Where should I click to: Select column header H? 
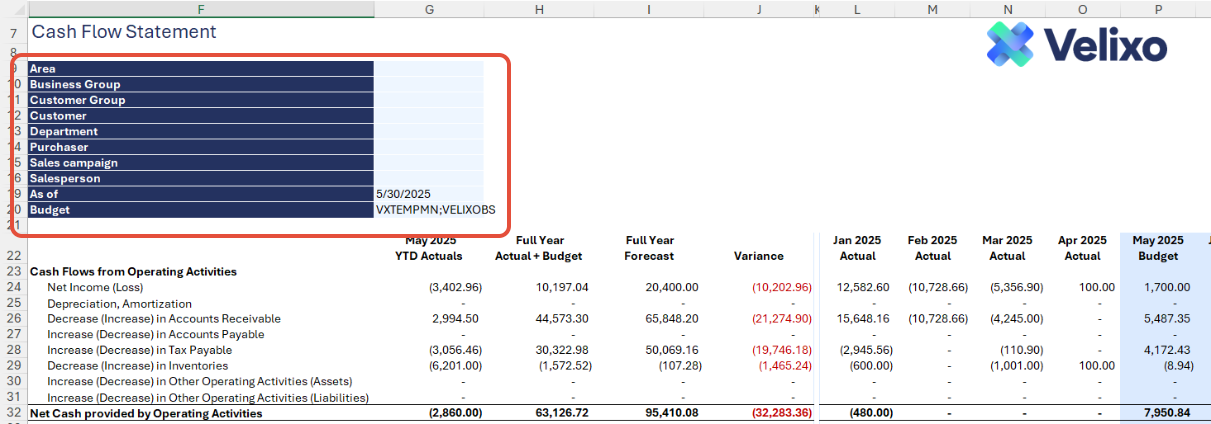(539, 9)
